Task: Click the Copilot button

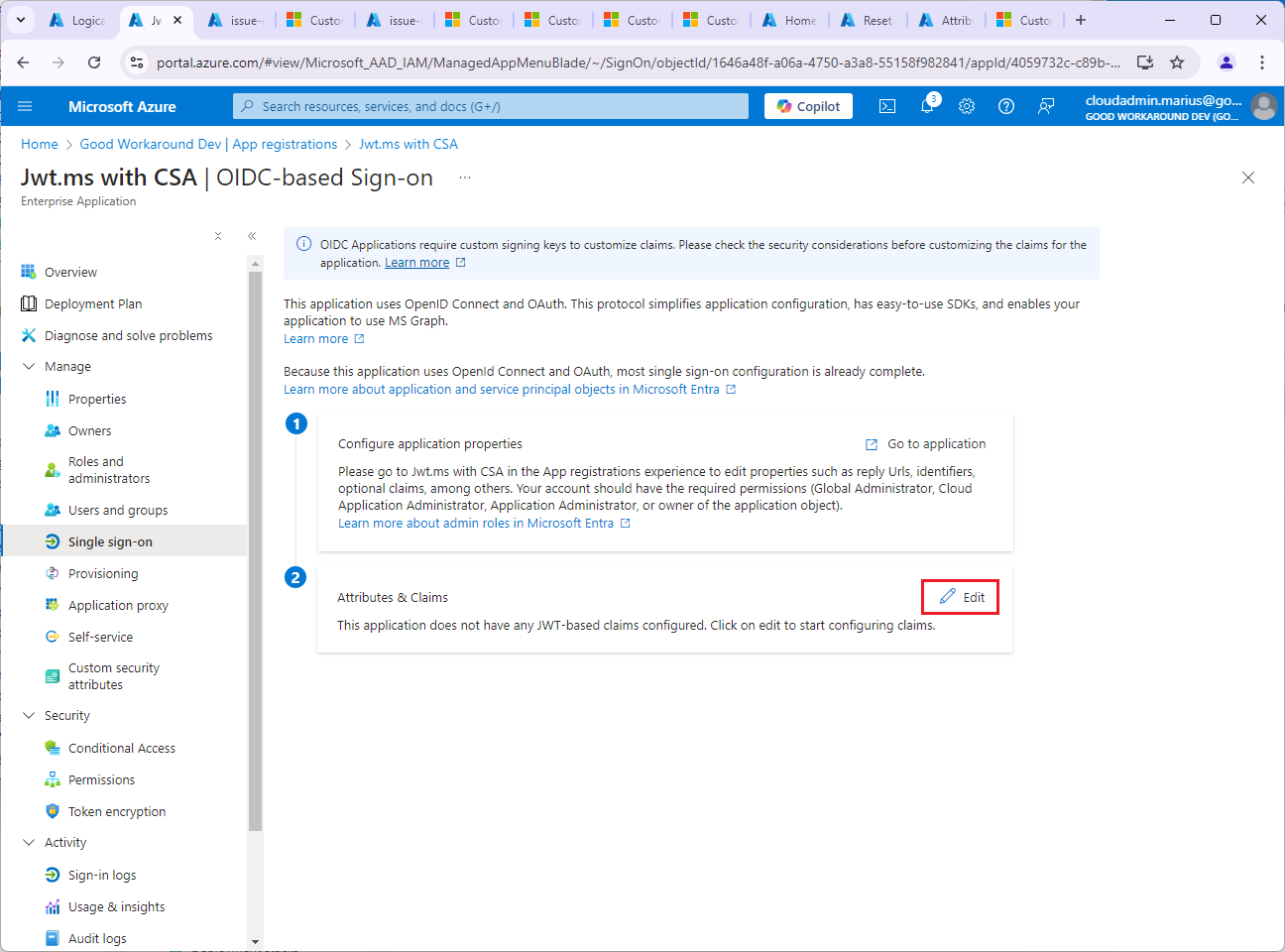Action: coord(808,106)
